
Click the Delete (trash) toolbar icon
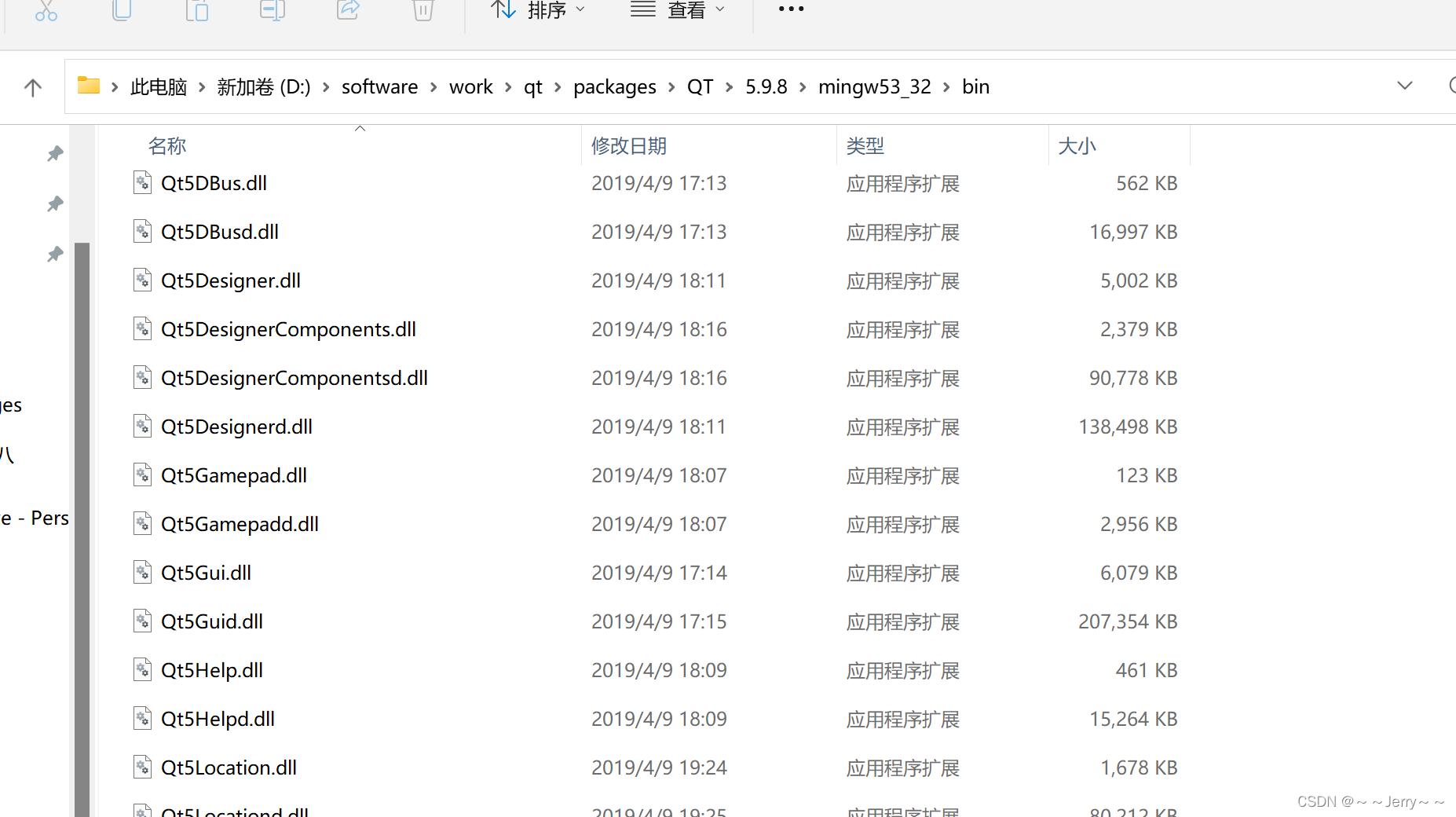423,11
